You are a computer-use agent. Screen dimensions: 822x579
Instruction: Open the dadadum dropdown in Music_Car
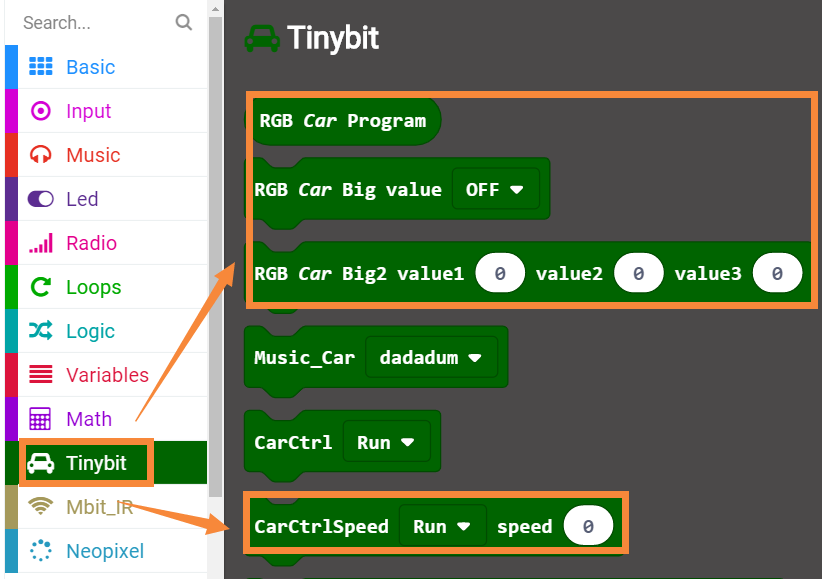tap(431, 357)
